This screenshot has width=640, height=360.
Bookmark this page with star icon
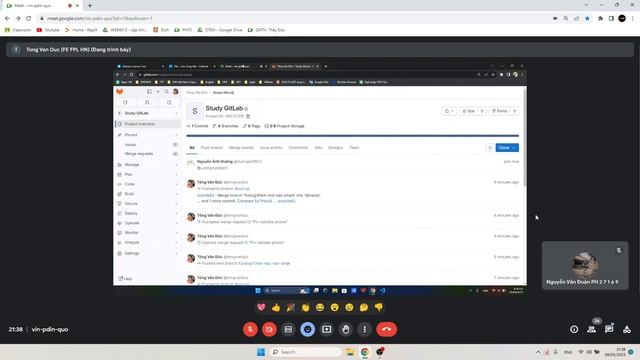point(587,18)
